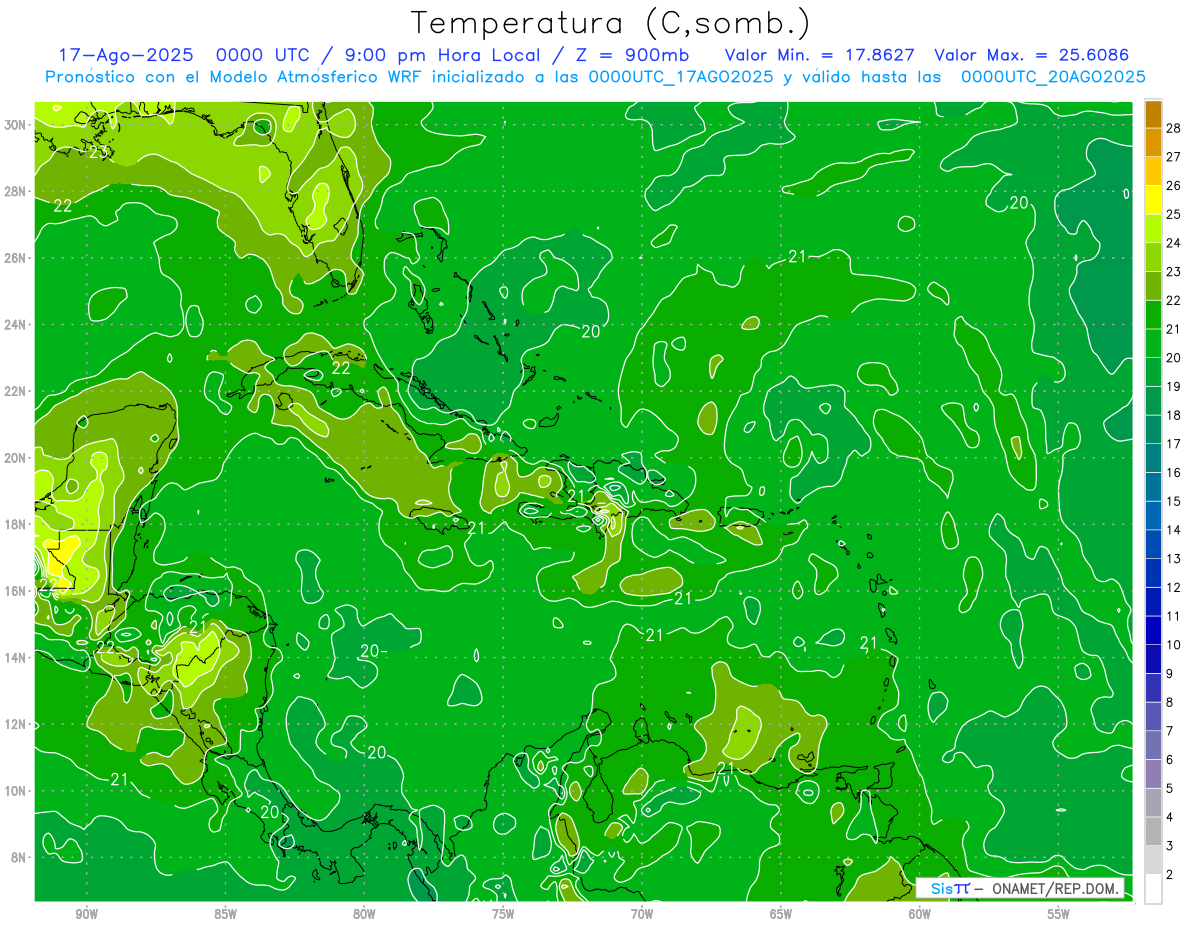Click the 'Valor Max. = 25.6086' text
The image size is (1200, 927).
click(1032, 55)
